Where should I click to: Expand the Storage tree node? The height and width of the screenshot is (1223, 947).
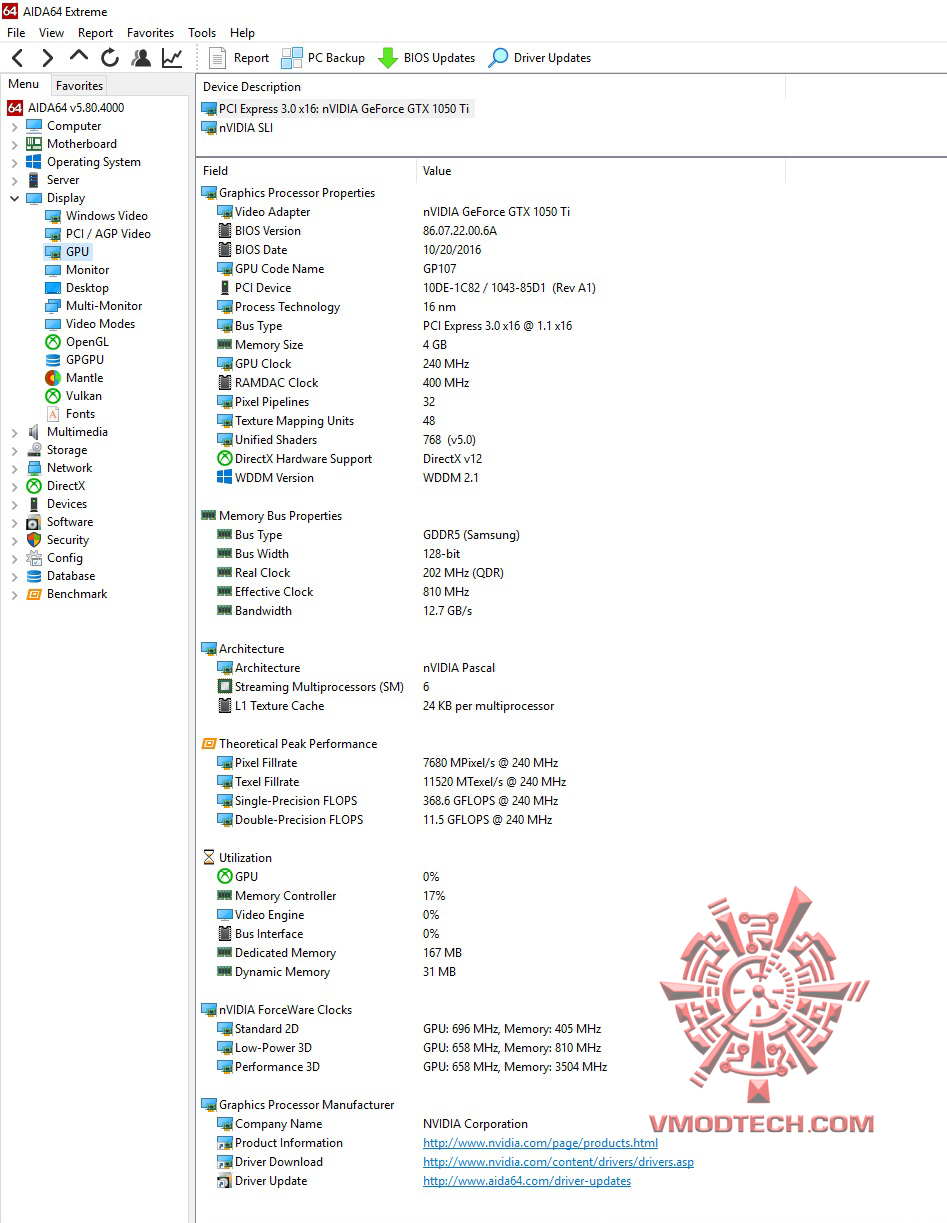point(14,450)
